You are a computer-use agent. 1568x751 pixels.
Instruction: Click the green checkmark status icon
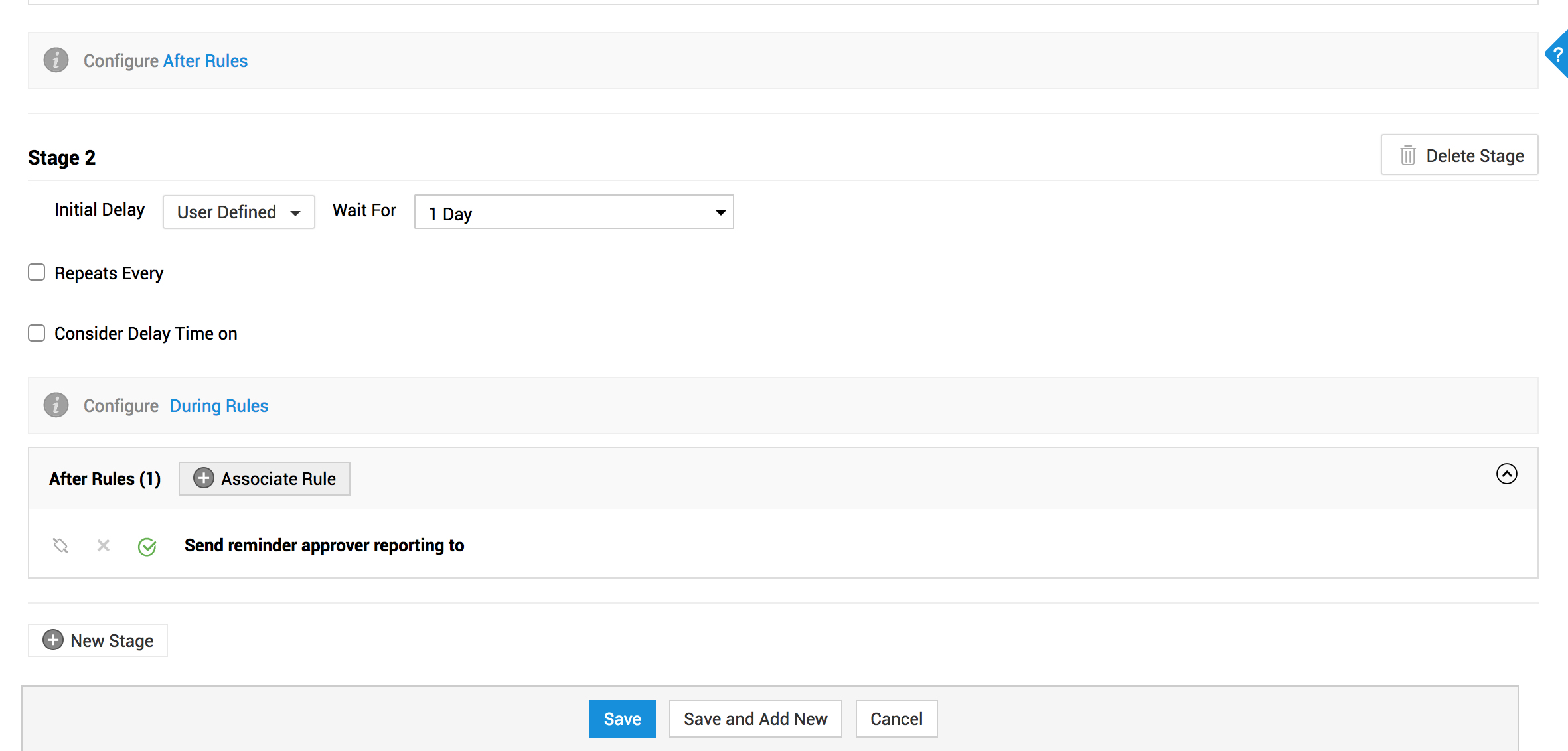147,547
